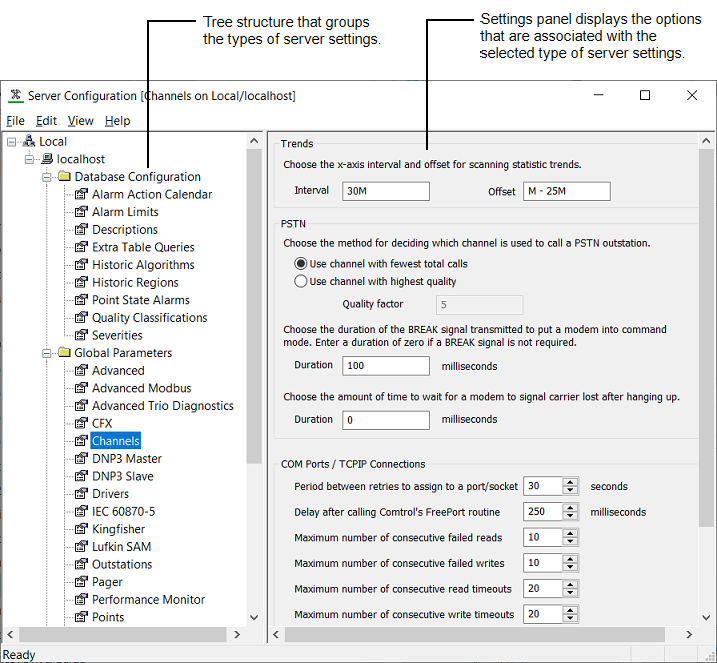Collapse the Global Parameters tree node
The width and height of the screenshot is (717, 663).
tap(47, 353)
